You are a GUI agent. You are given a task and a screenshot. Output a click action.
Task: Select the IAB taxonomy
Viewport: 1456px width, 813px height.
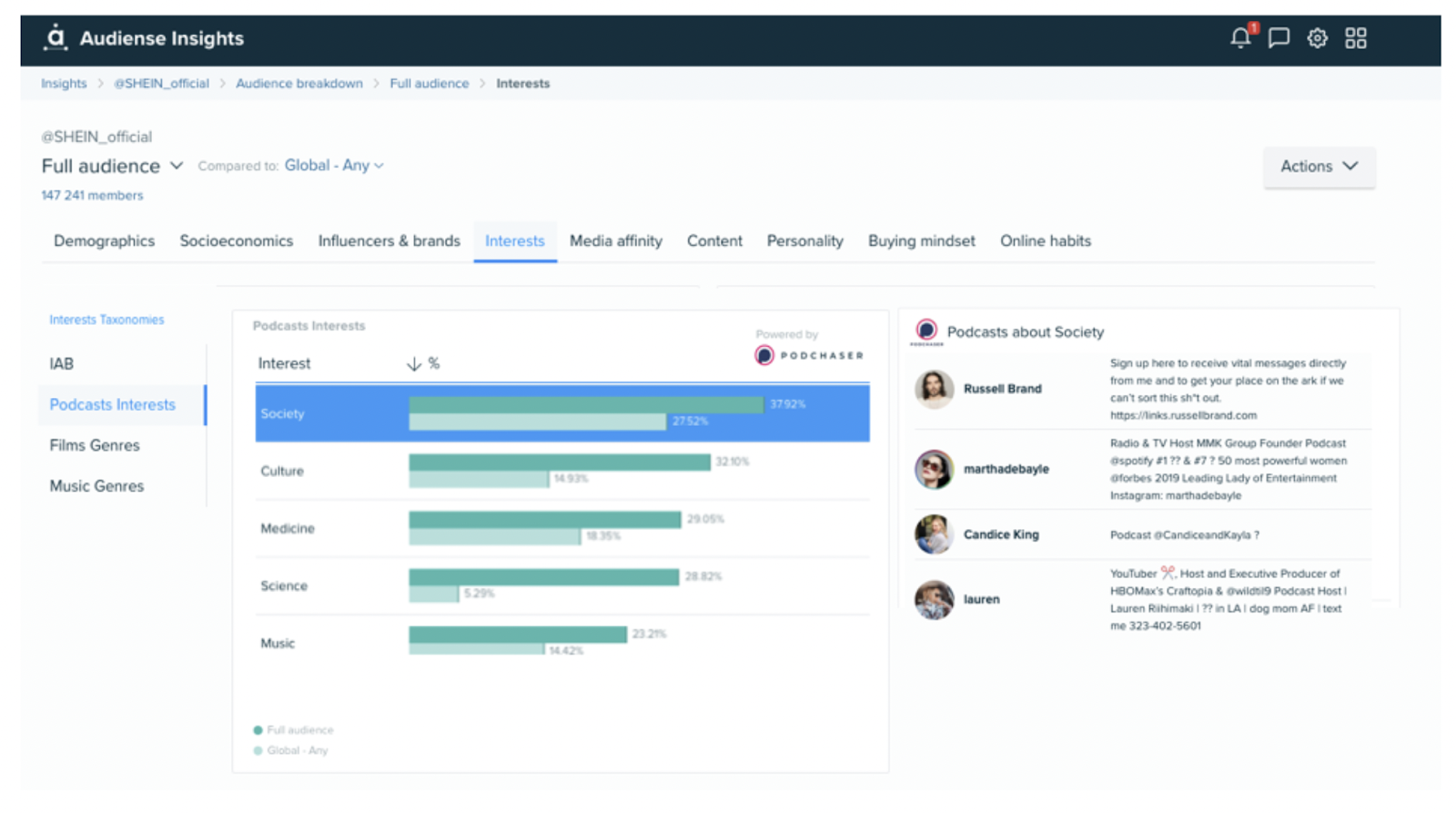[x=62, y=364]
